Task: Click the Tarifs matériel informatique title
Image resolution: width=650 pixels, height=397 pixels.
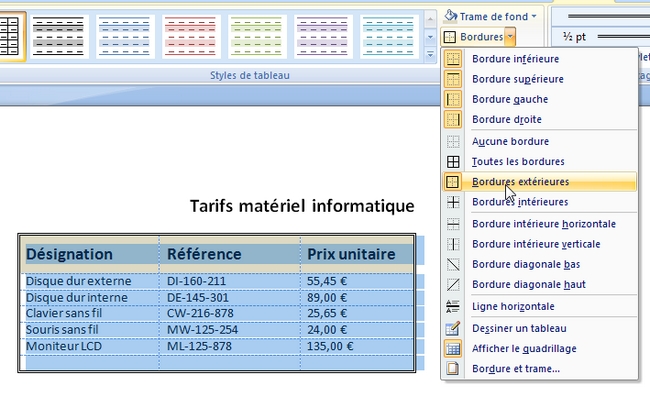Action: [302, 206]
